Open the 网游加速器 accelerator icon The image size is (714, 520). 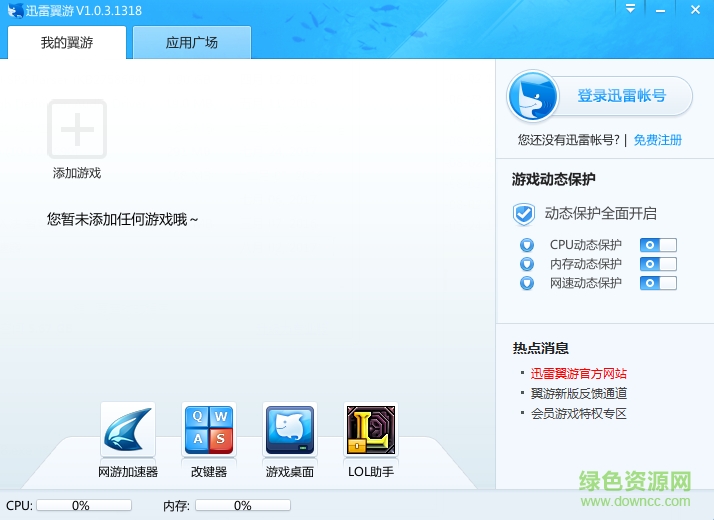tap(128, 429)
